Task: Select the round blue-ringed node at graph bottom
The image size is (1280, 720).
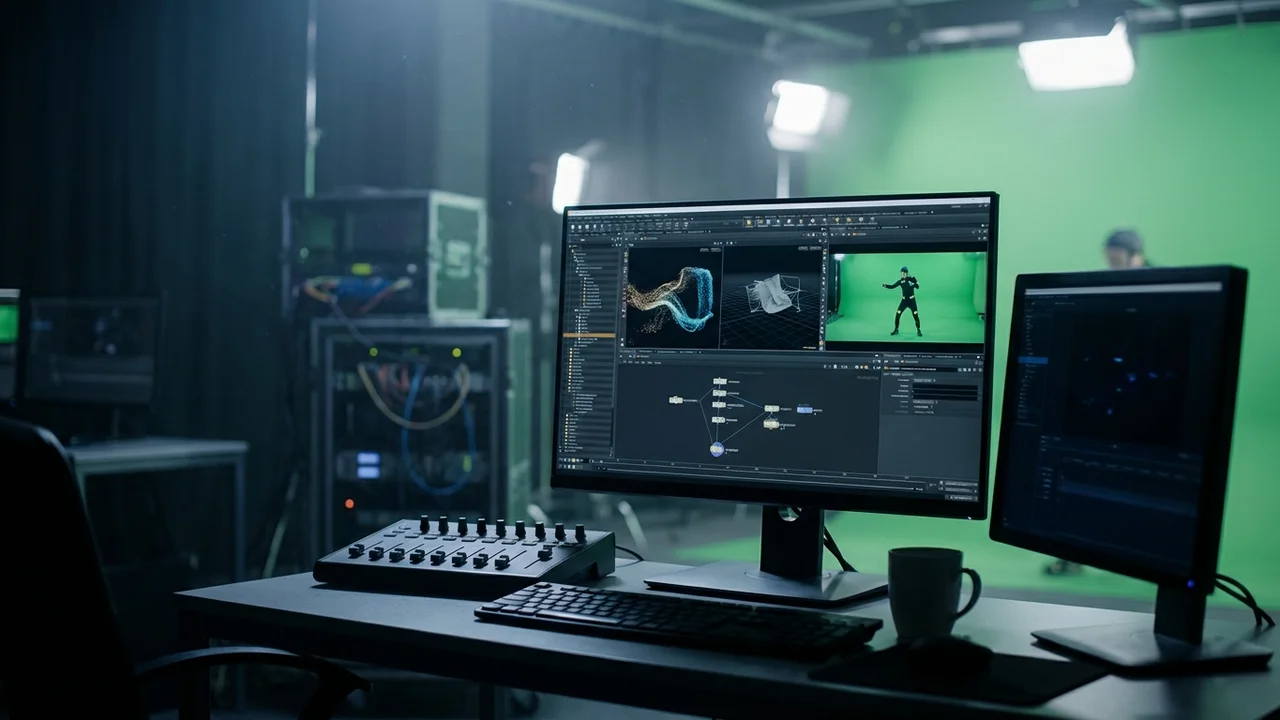Action: [x=717, y=449]
